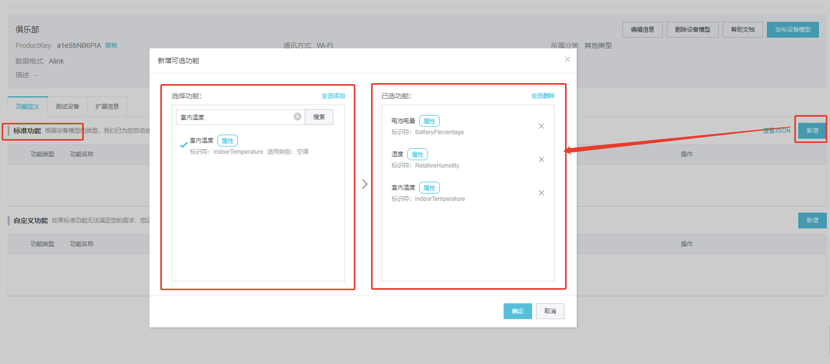Remove 湿度 from selected functions
The image size is (830, 364).
[541, 159]
